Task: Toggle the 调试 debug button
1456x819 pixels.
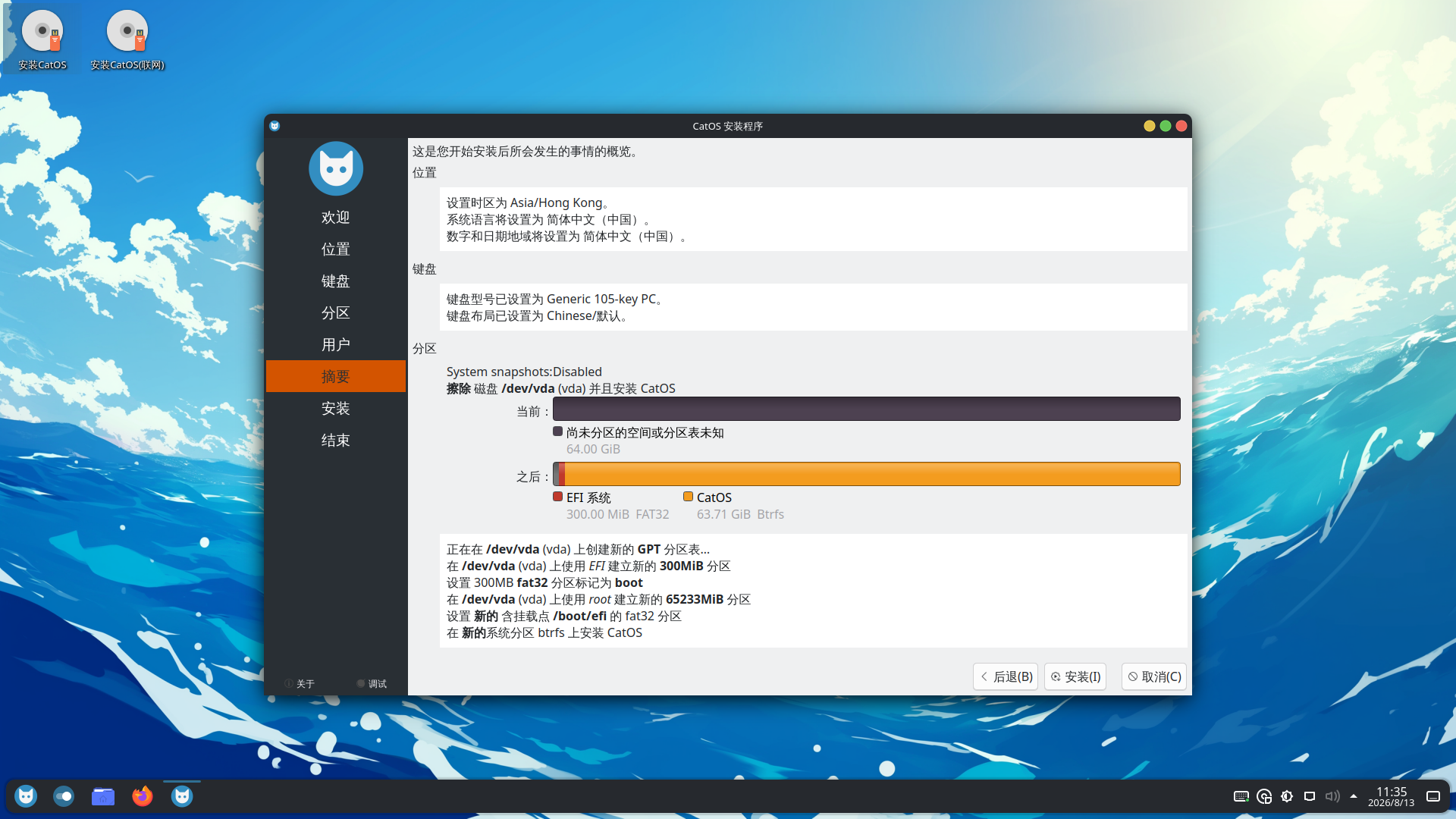Action: (372, 684)
